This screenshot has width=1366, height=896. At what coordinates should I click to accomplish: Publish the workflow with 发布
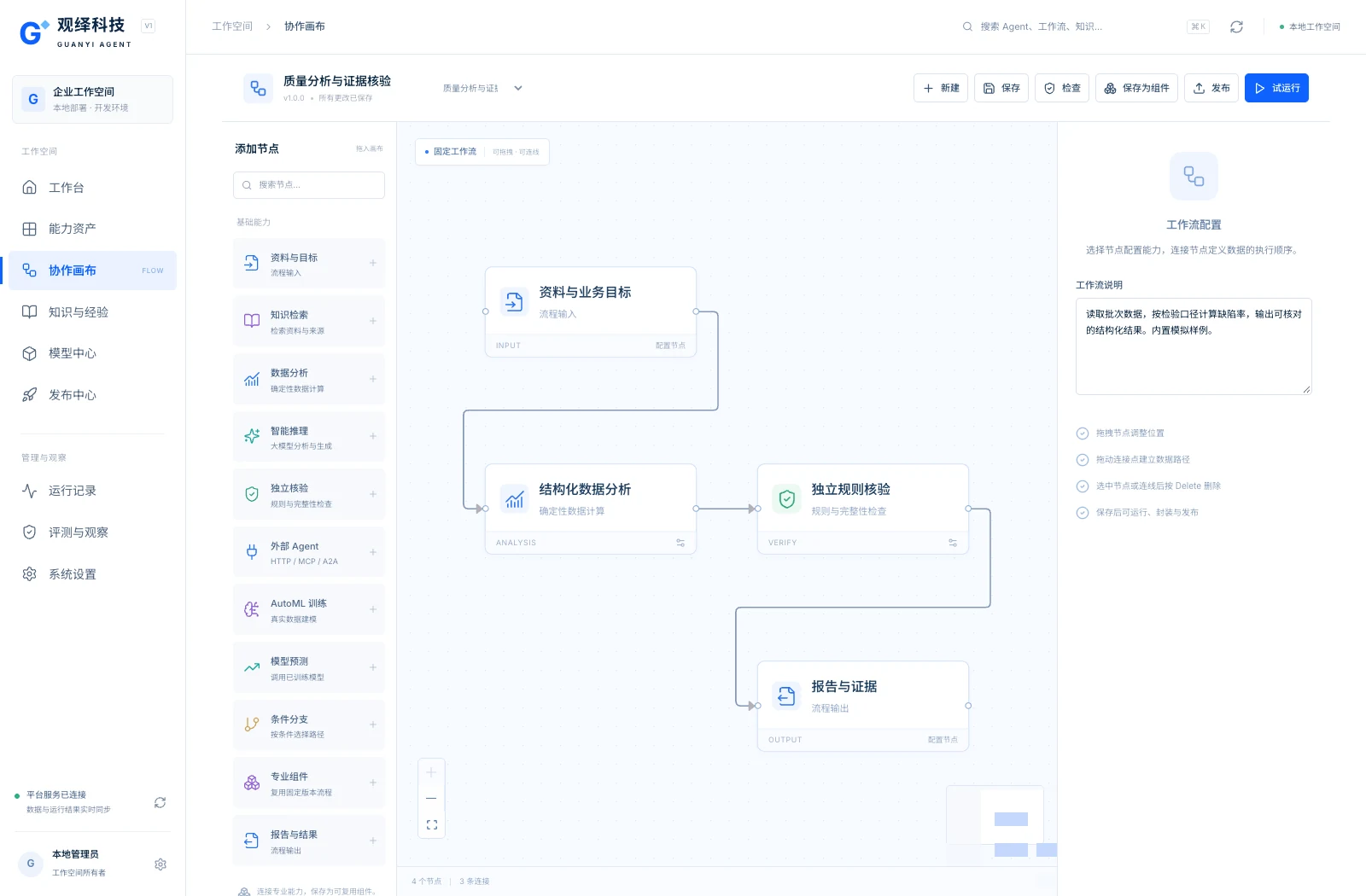pyautogui.click(x=1211, y=88)
